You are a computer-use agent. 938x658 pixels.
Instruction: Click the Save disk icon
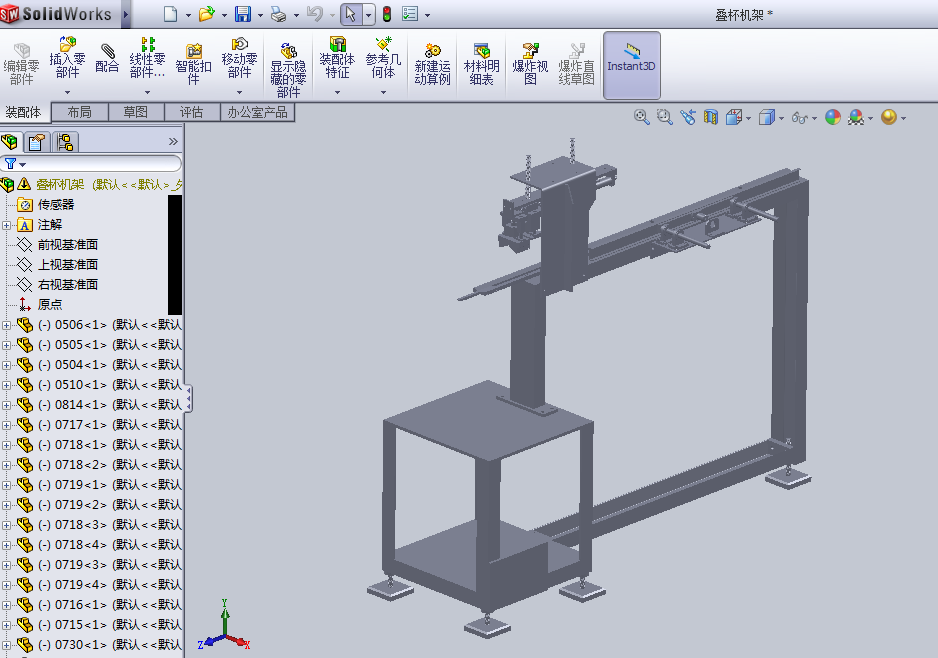pyautogui.click(x=242, y=14)
